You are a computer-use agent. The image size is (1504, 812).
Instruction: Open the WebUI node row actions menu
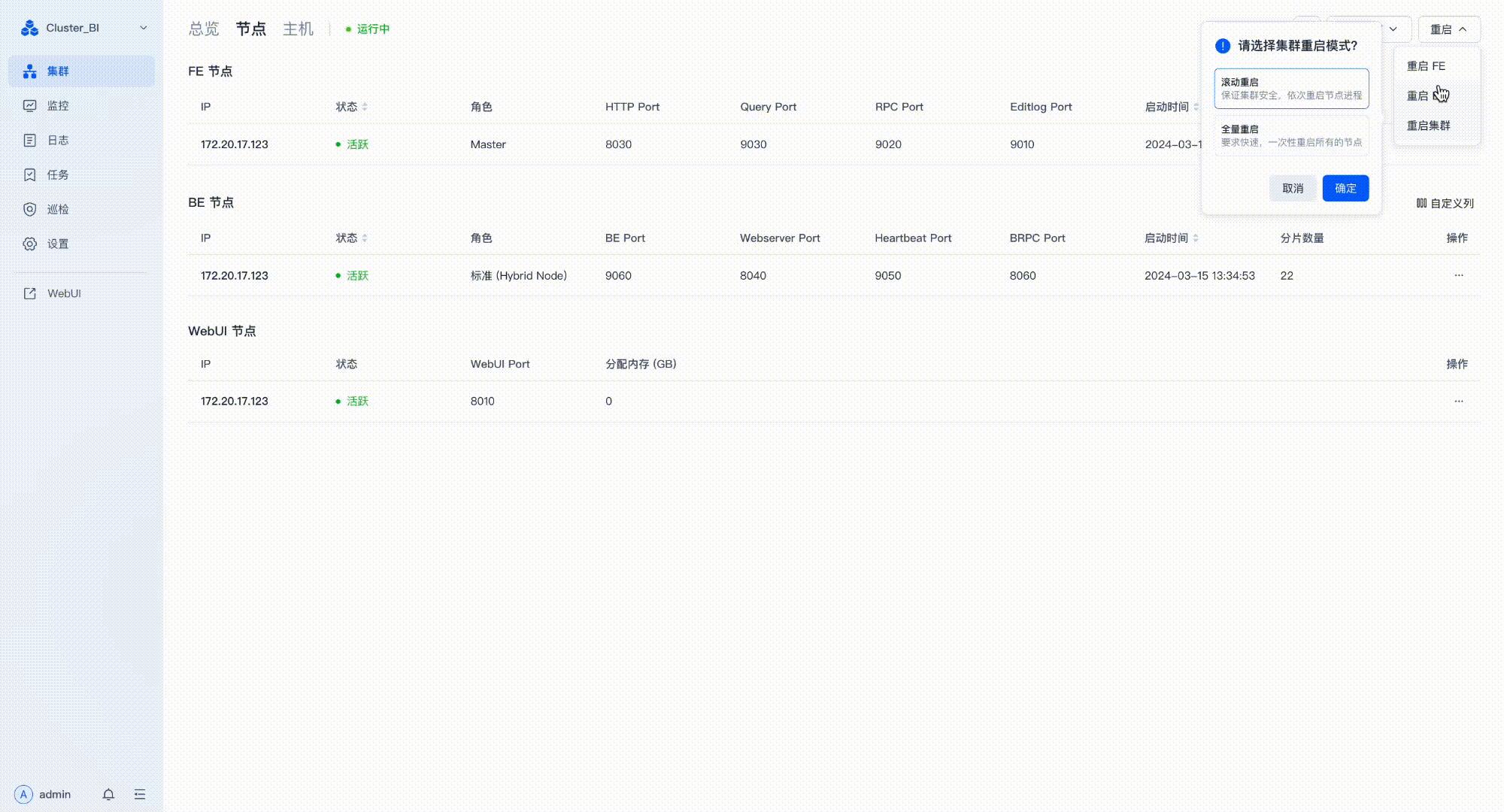click(1458, 401)
